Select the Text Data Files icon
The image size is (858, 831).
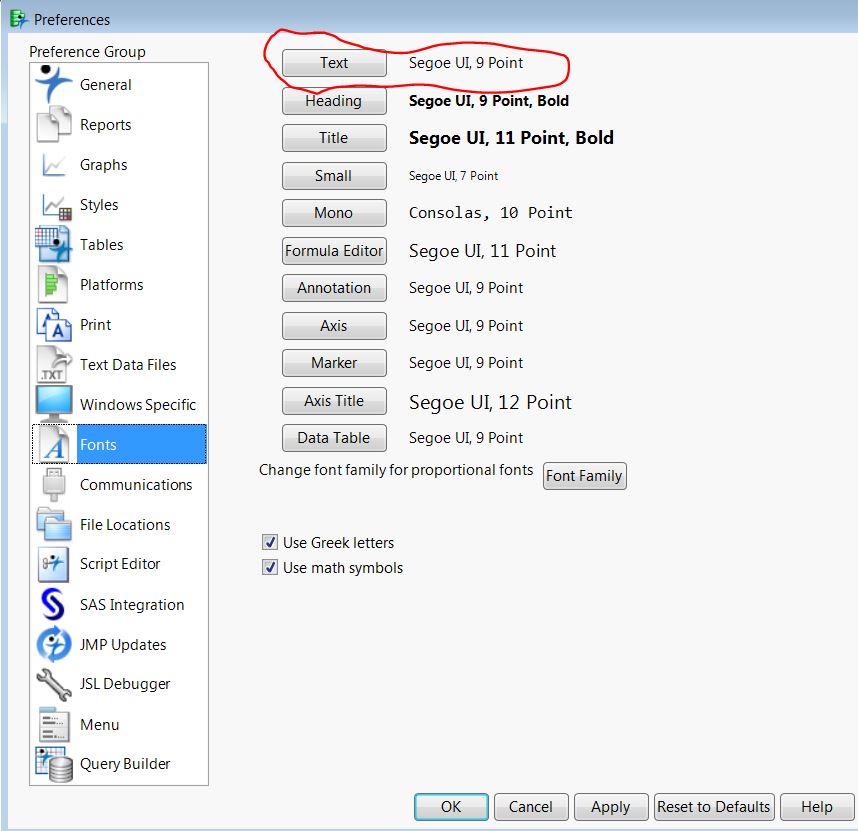coord(52,364)
